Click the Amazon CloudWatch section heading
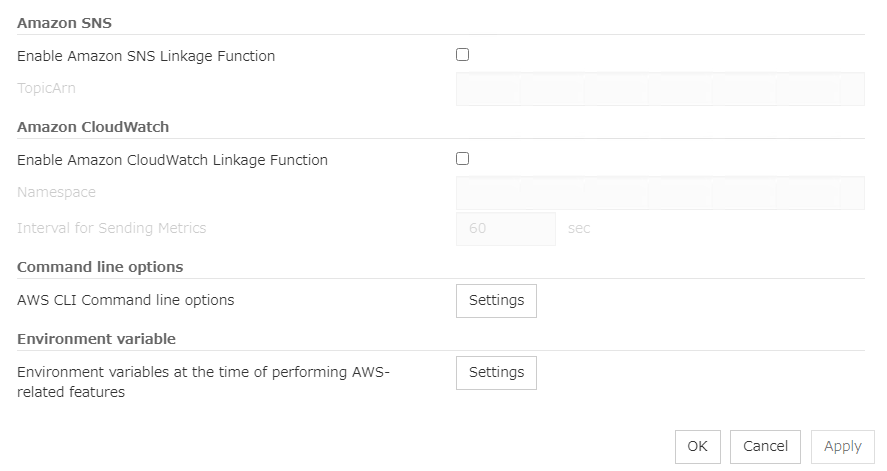Image resolution: width=887 pixels, height=471 pixels. (93, 127)
